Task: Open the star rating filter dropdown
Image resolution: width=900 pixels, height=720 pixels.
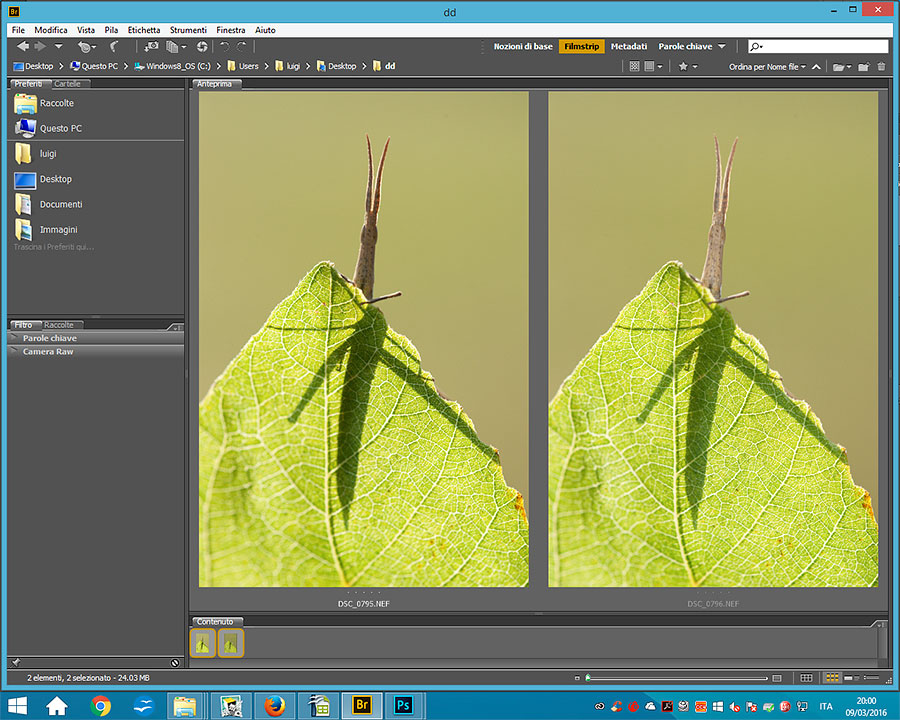Action: pos(688,67)
